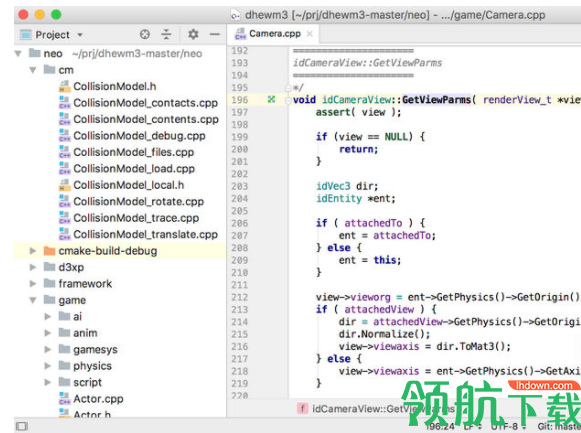
Task: Click the anim folder icon
Action: tap(64, 333)
